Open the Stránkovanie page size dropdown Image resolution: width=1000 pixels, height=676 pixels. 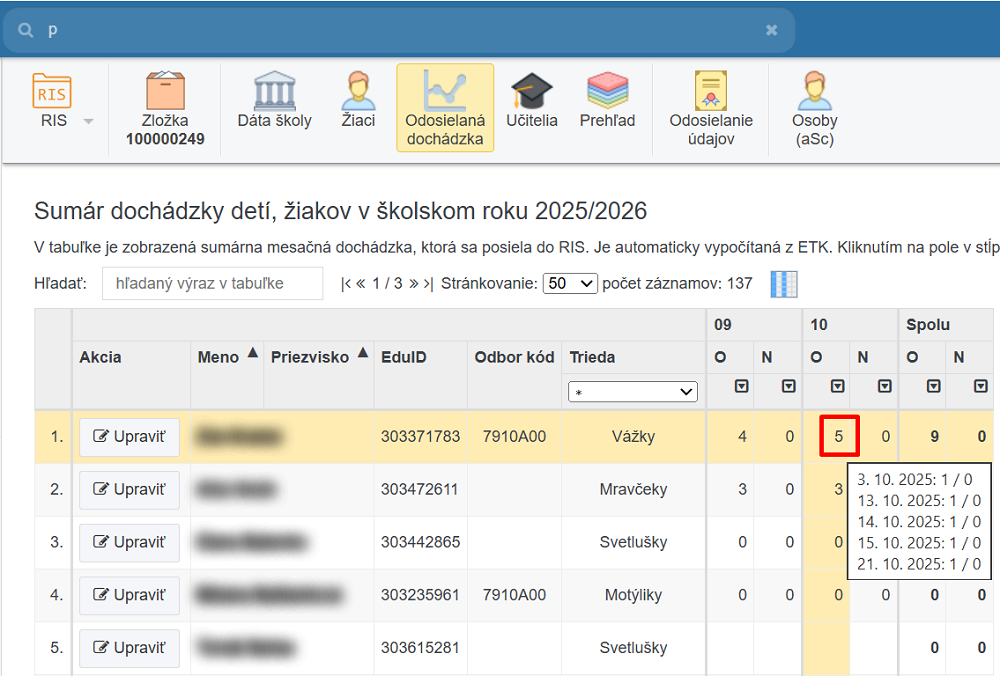pos(570,284)
